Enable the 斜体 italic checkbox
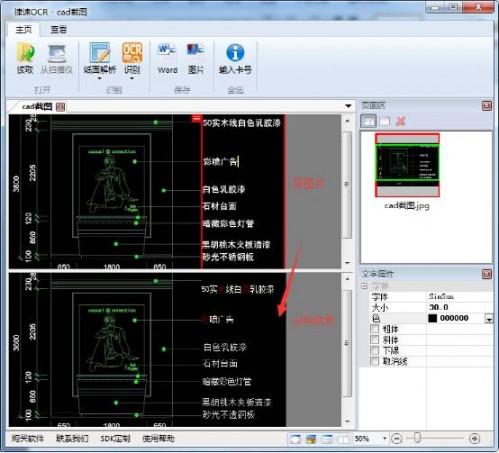This screenshot has width=499, height=453. [x=375, y=340]
